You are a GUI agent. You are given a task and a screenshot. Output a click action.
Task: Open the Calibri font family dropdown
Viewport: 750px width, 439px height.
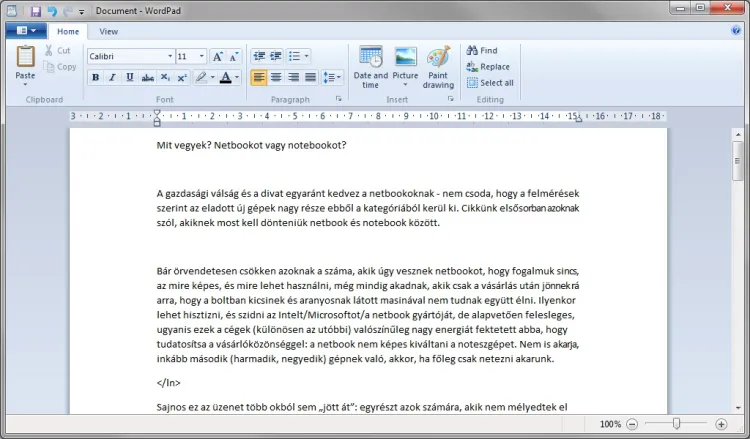(x=170, y=56)
